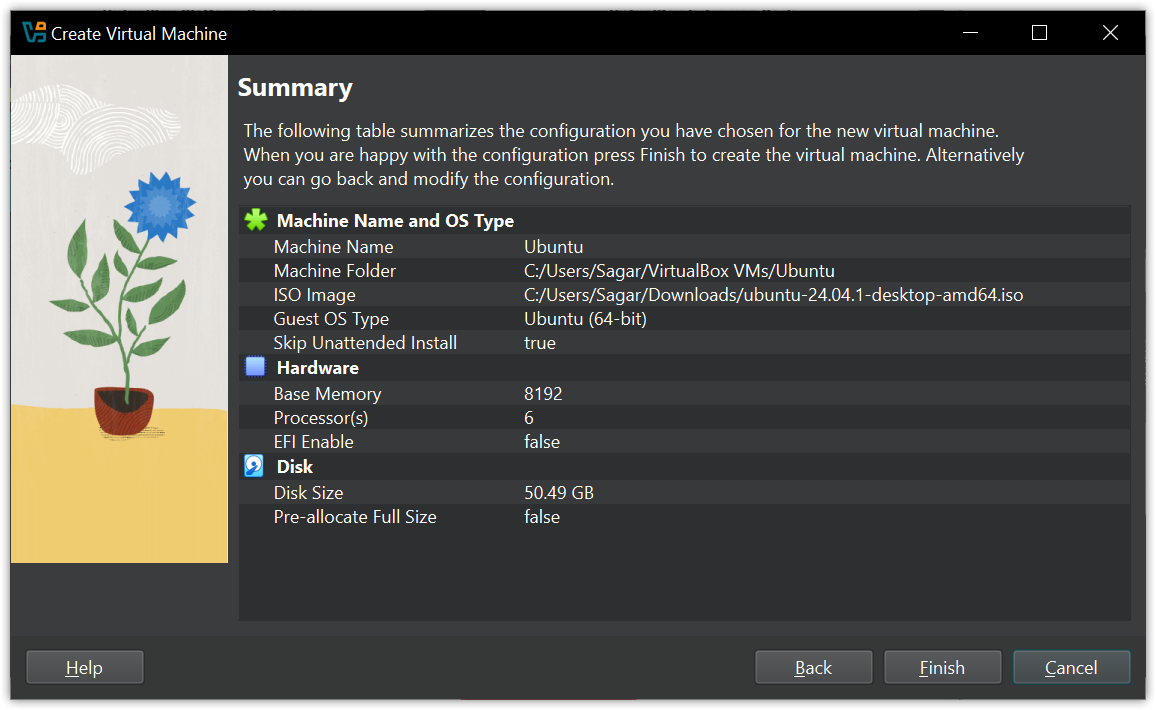Click the green star Machine Name section icon
Viewport: 1156px width, 710px height.
256,220
